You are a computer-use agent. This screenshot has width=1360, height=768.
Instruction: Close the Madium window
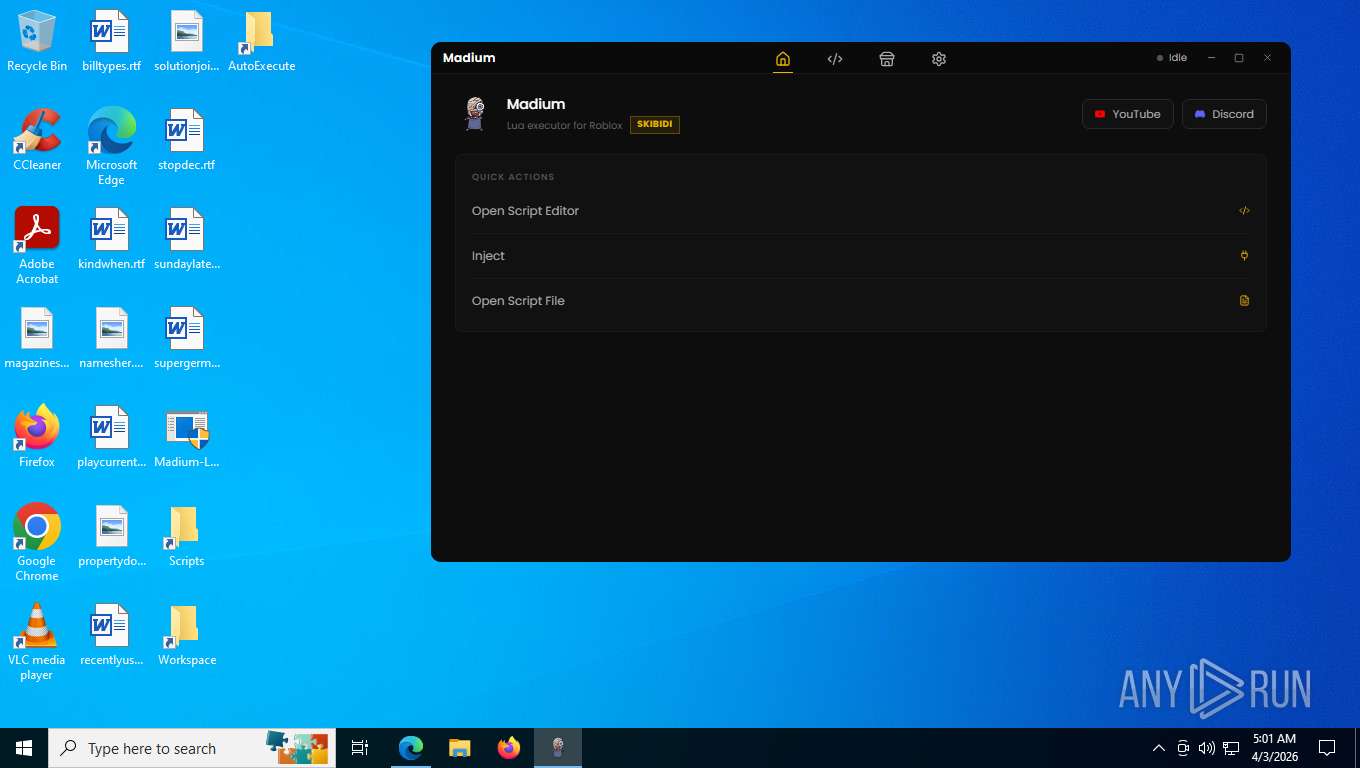1267,58
